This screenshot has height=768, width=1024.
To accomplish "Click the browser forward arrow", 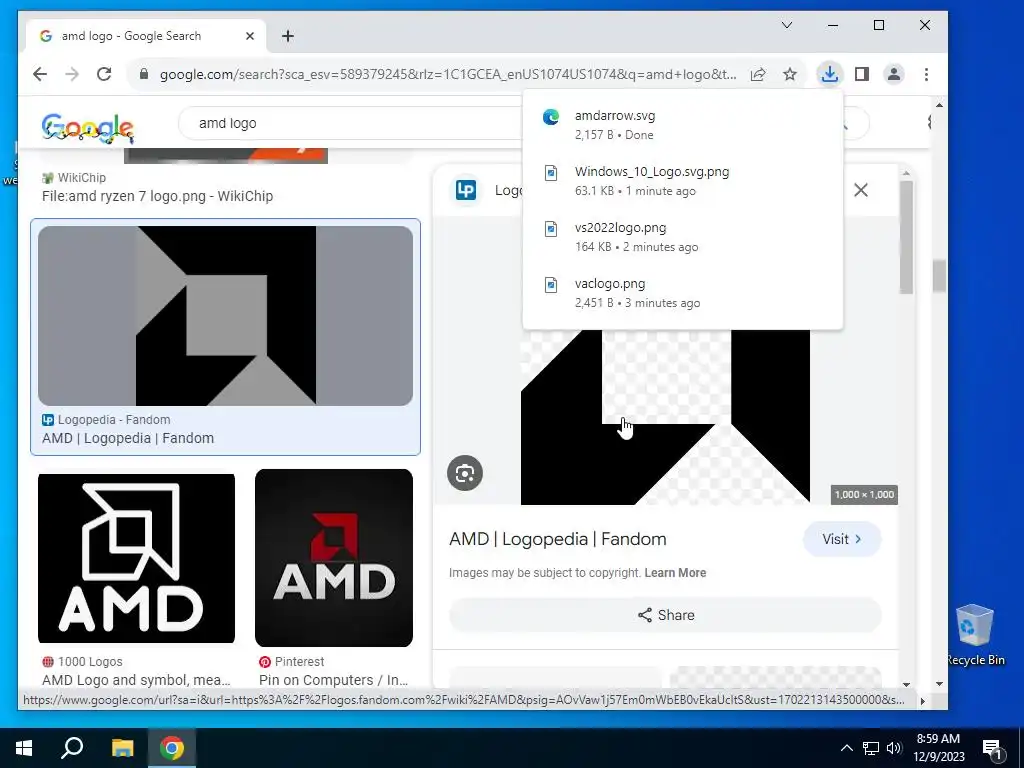I will [x=72, y=74].
